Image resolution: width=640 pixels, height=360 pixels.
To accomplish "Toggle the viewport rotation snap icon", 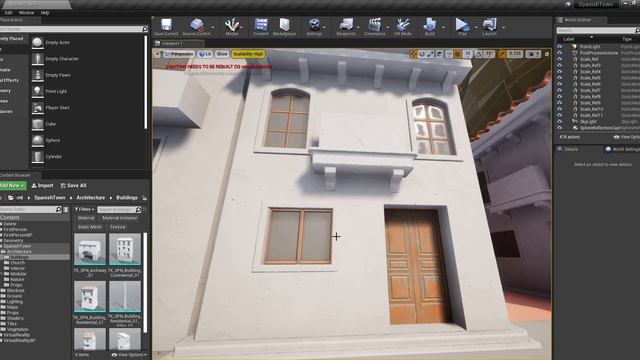I will (x=479, y=54).
